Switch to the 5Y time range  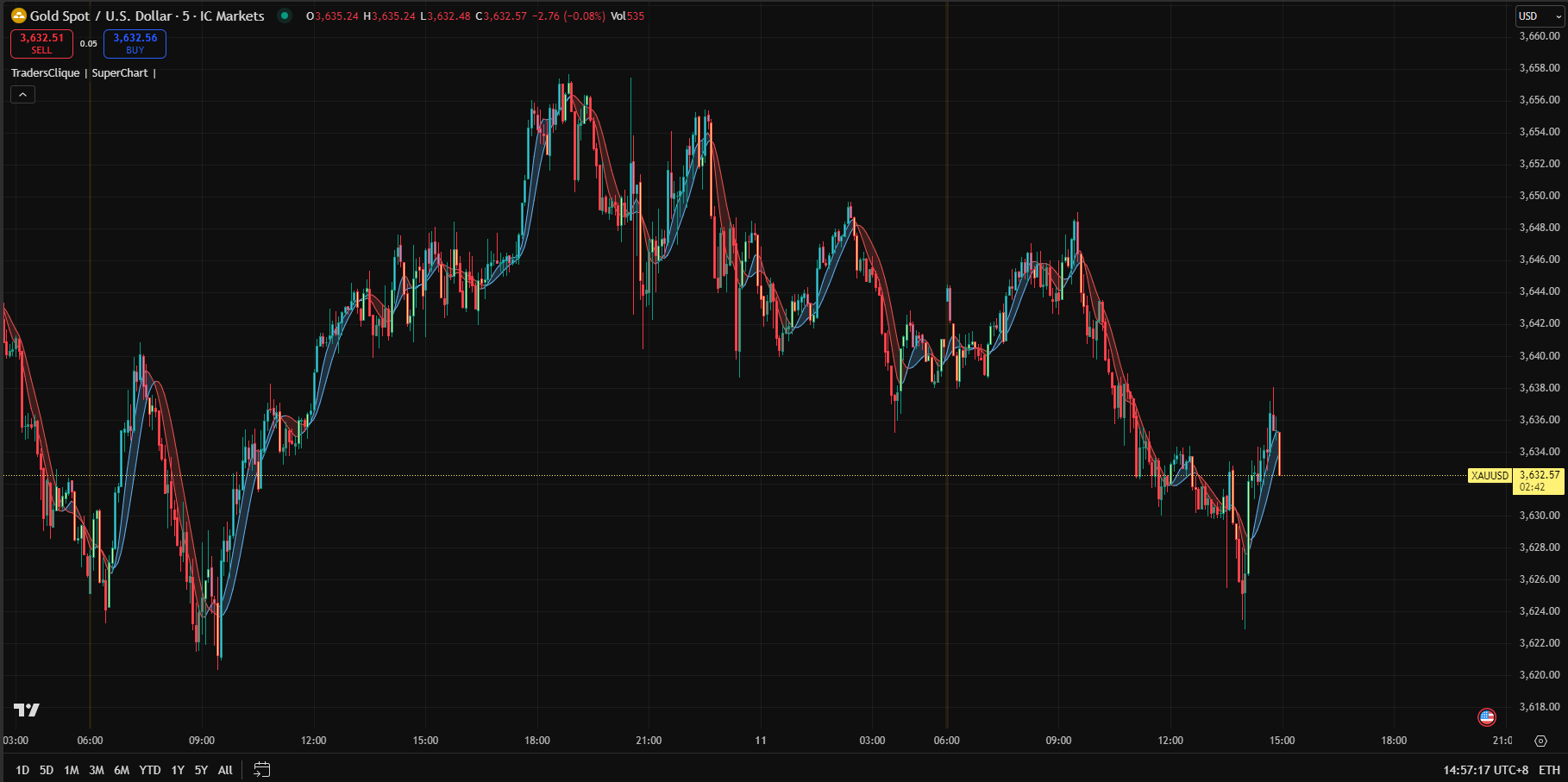pos(201,770)
